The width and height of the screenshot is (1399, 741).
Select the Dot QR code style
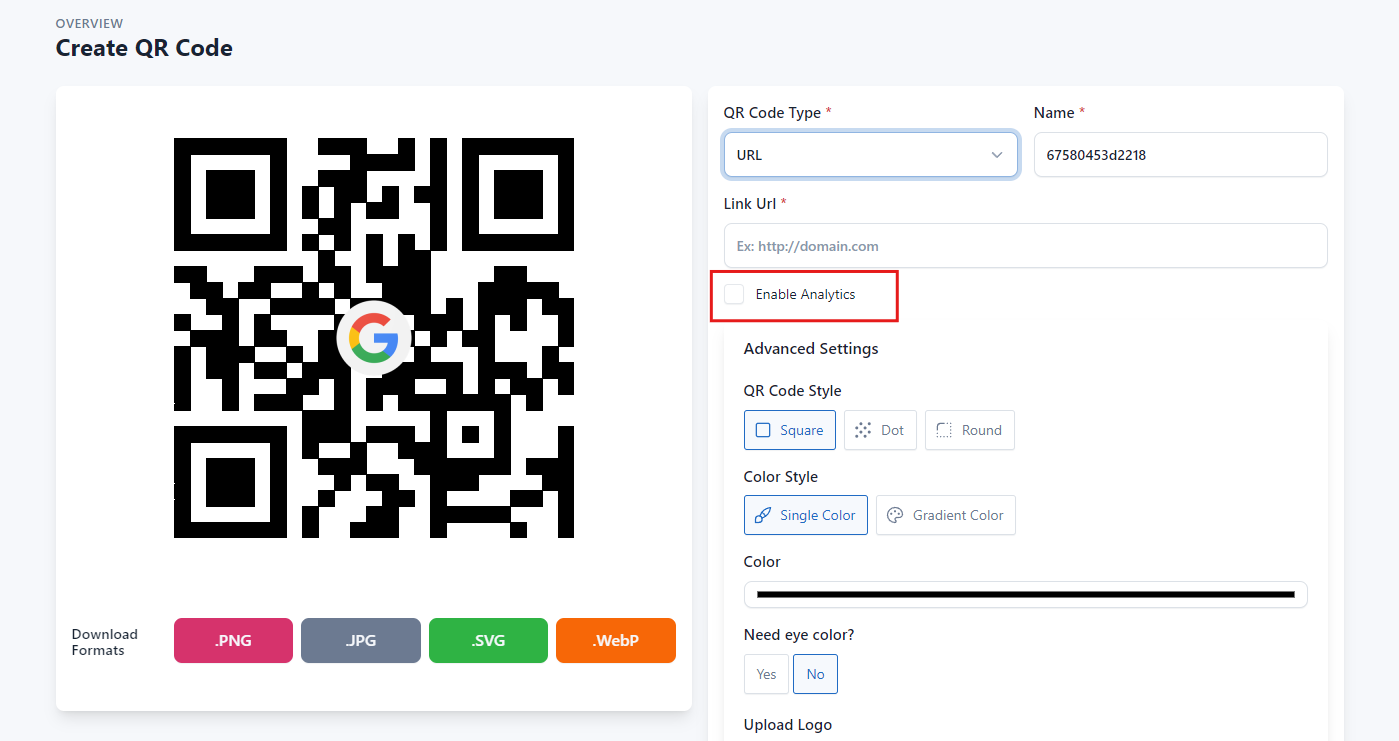880,430
